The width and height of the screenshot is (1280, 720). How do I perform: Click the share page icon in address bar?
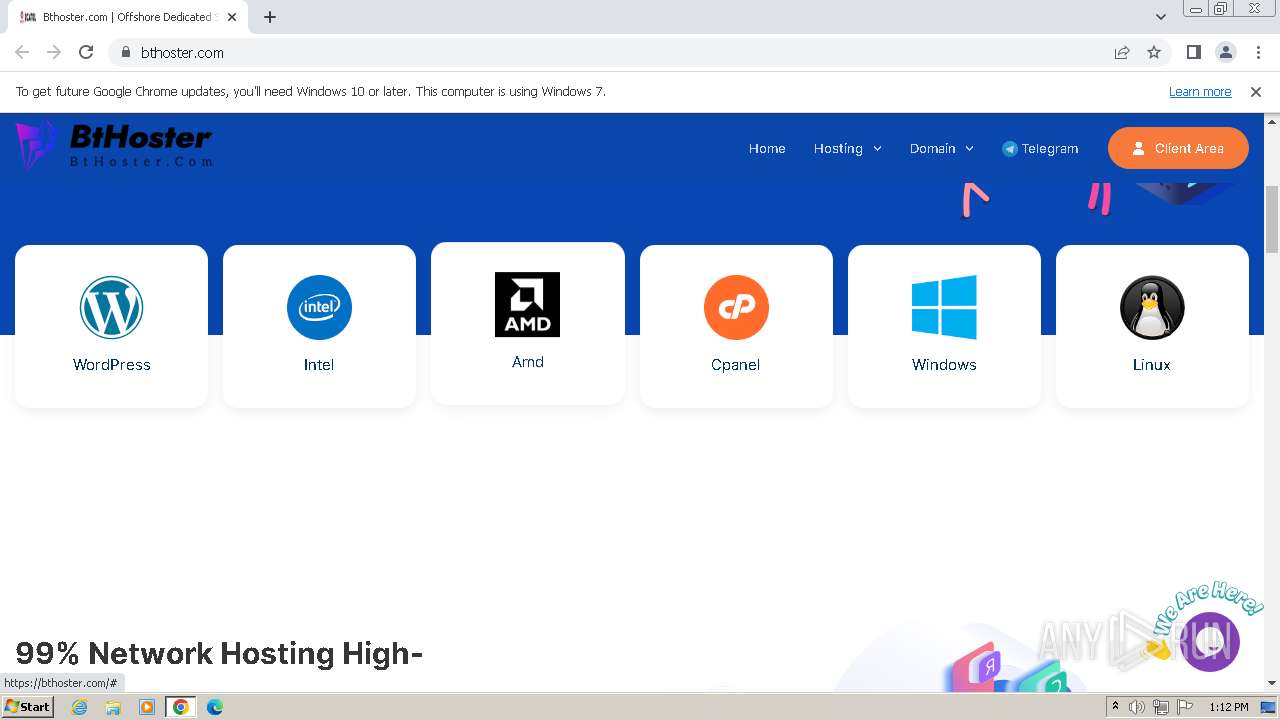coord(1122,52)
